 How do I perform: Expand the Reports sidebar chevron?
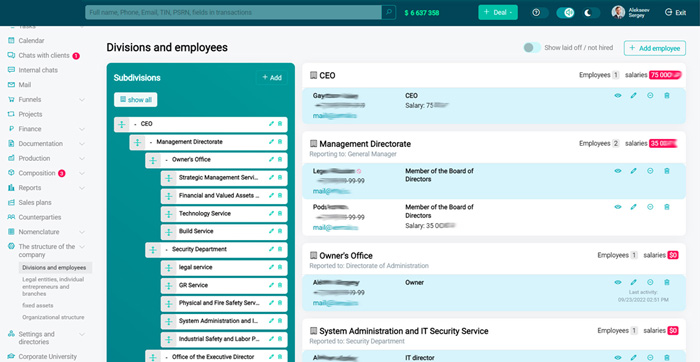(x=82, y=188)
